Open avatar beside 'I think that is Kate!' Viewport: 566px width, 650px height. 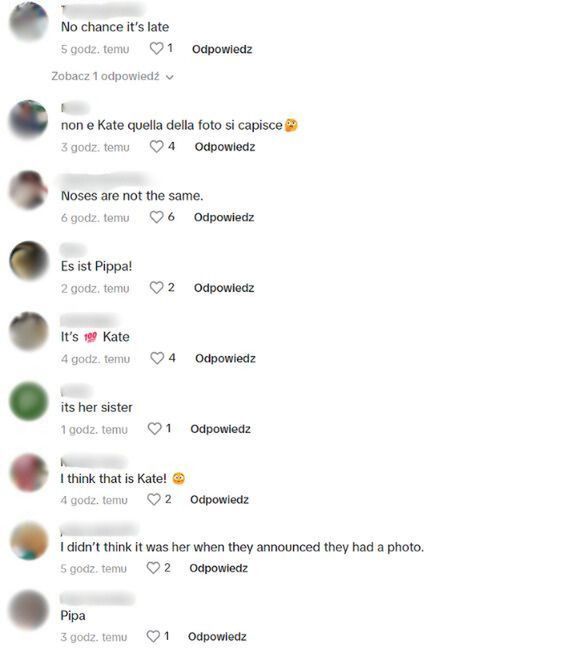point(29,473)
